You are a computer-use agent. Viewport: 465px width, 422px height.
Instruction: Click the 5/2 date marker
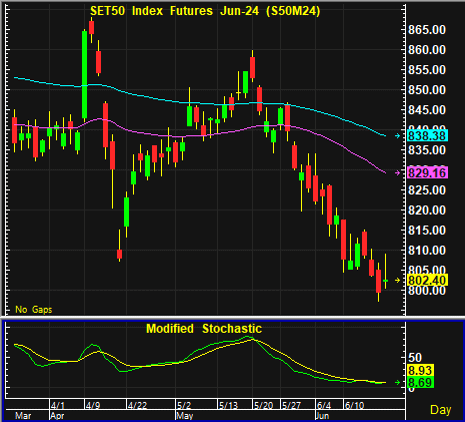click(184, 405)
